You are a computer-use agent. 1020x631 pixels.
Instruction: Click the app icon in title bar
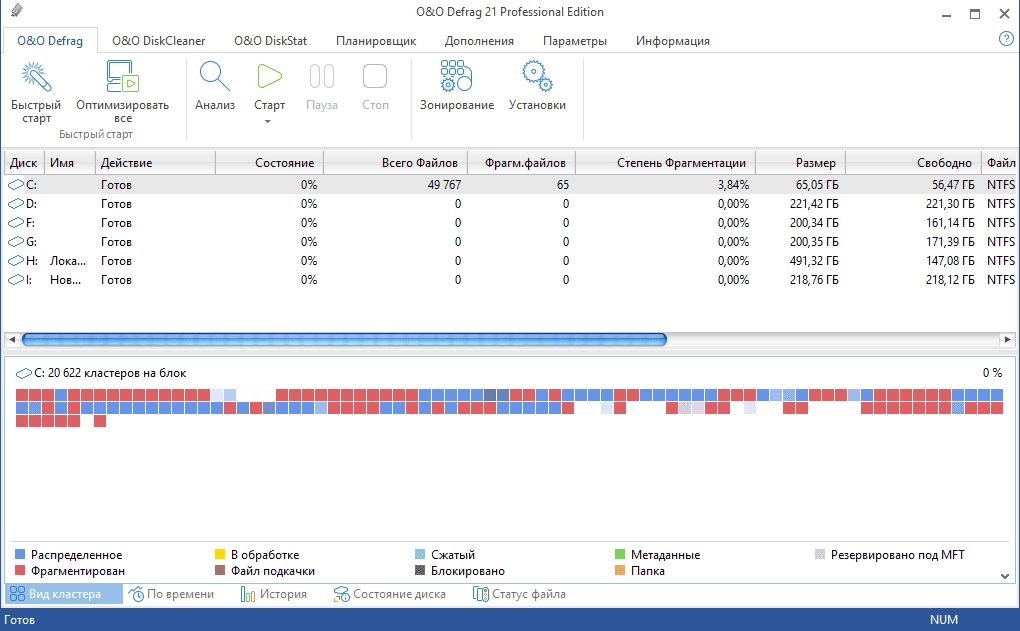click(17, 10)
